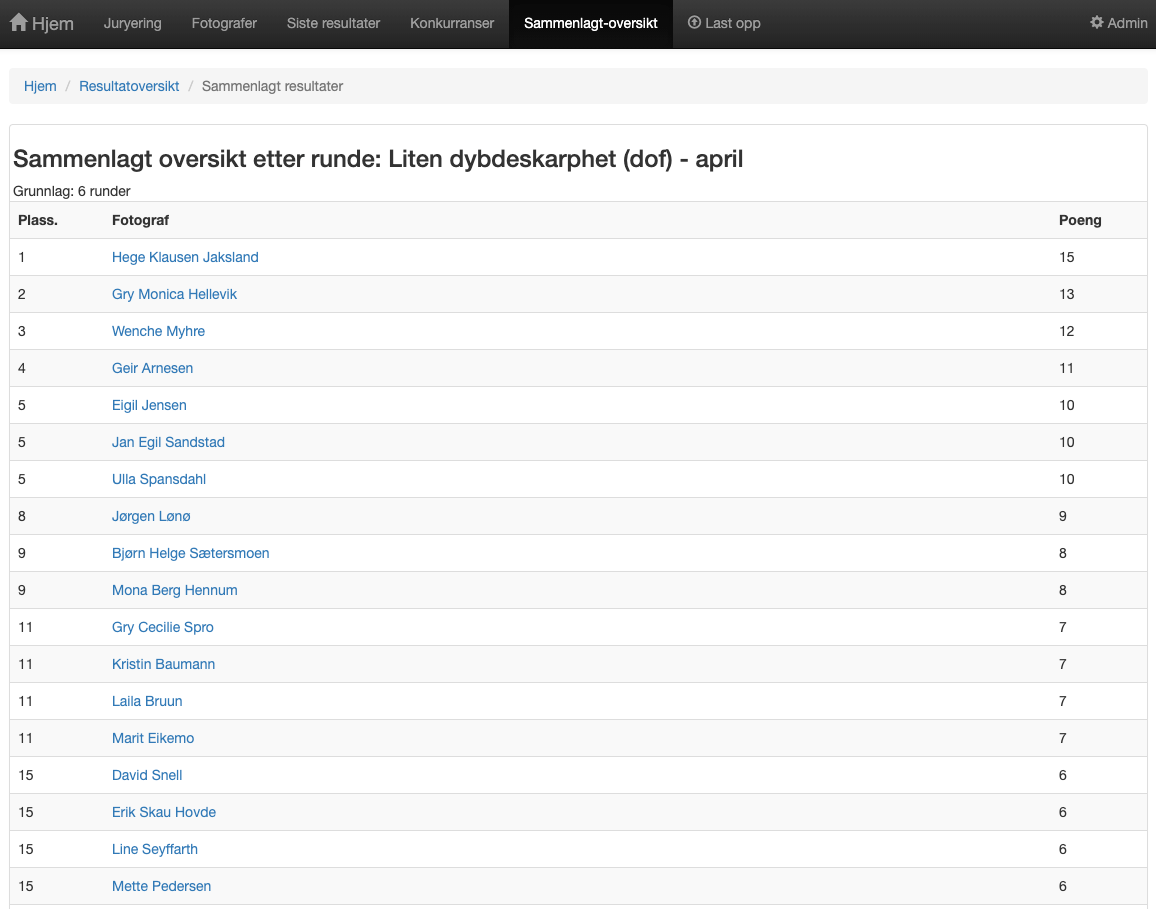Click placement 15 in David Snell row

(x=26, y=775)
